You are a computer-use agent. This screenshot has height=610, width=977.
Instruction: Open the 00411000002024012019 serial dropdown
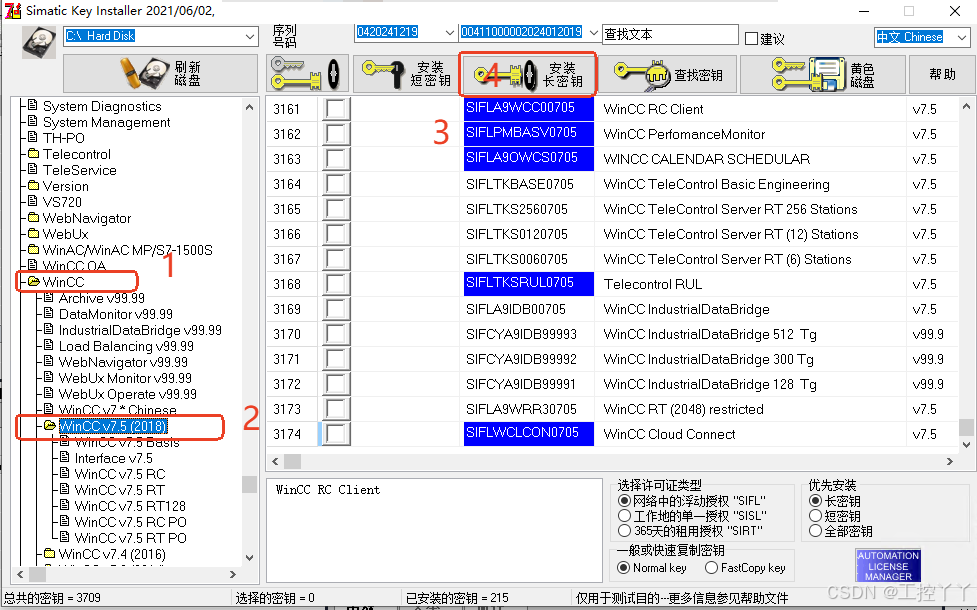pos(593,32)
